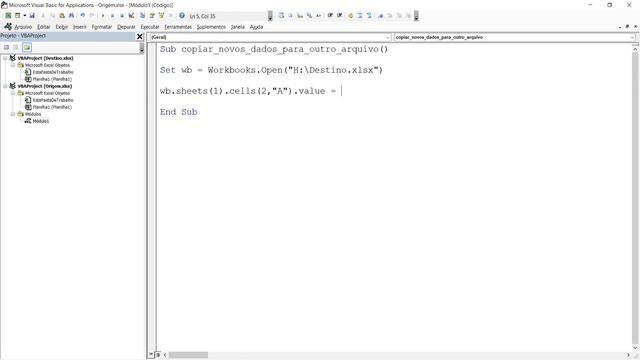Open the Executar menu
The image size is (640, 360).
pyautogui.click(x=150, y=27)
